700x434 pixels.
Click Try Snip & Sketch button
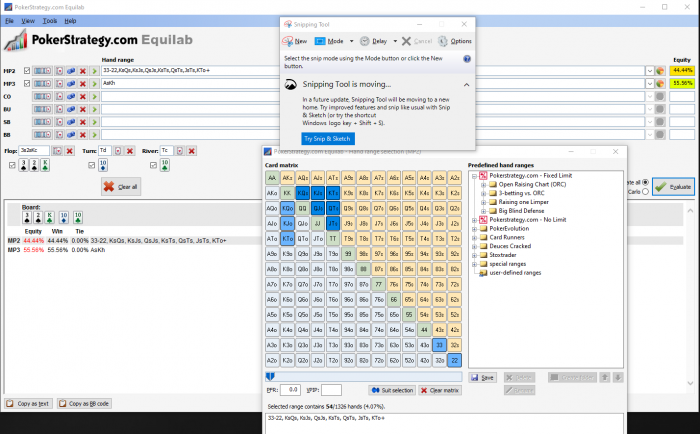(328, 139)
